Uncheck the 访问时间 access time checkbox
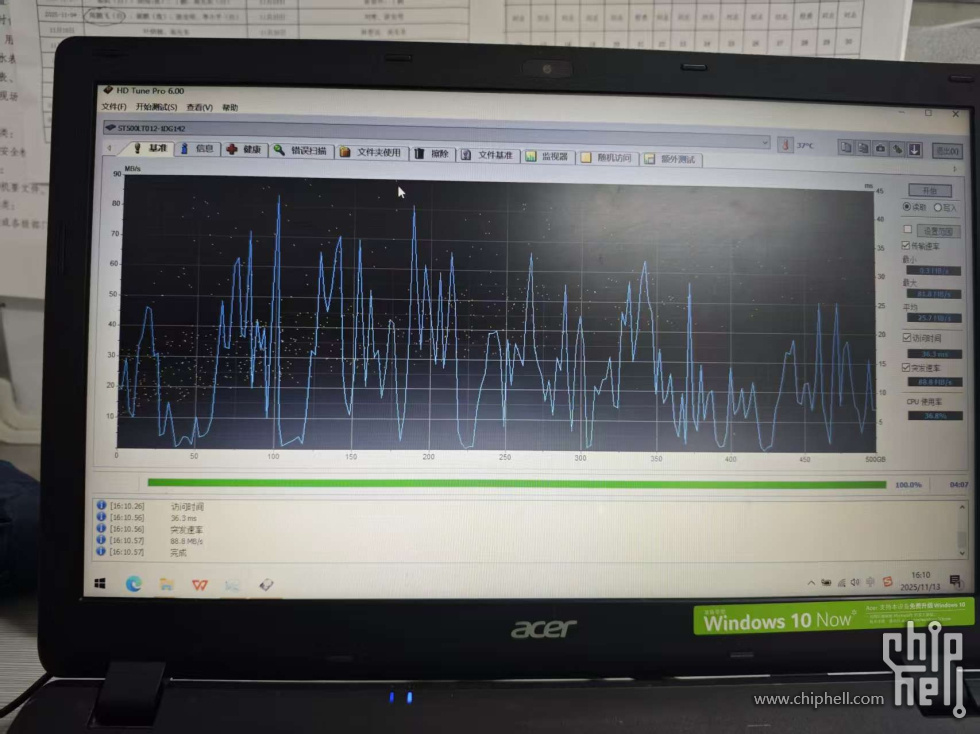980x734 pixels. 906,338
